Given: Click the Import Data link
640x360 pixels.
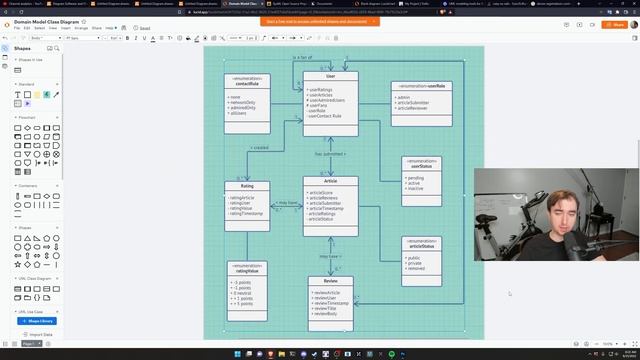Looking at the screenshot, I should (x=38, y=335).
